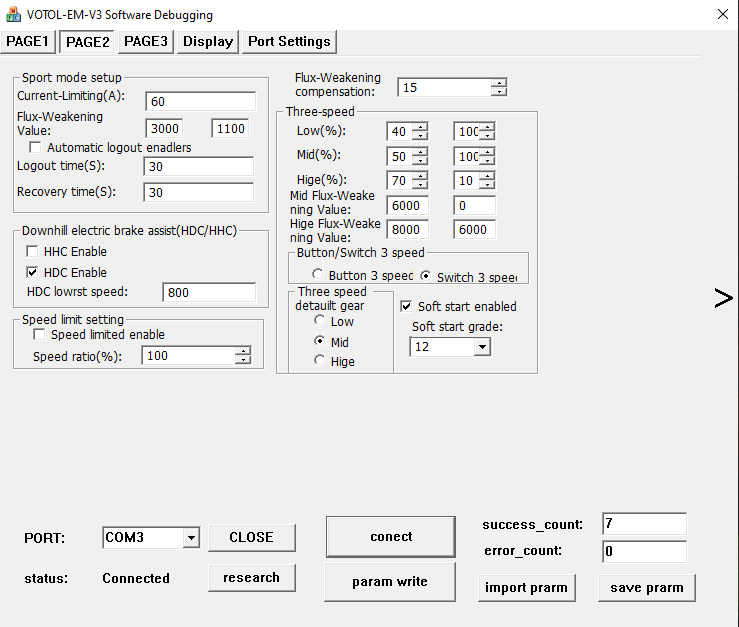Increase Low(%) first spinner value

pos(420,127)
